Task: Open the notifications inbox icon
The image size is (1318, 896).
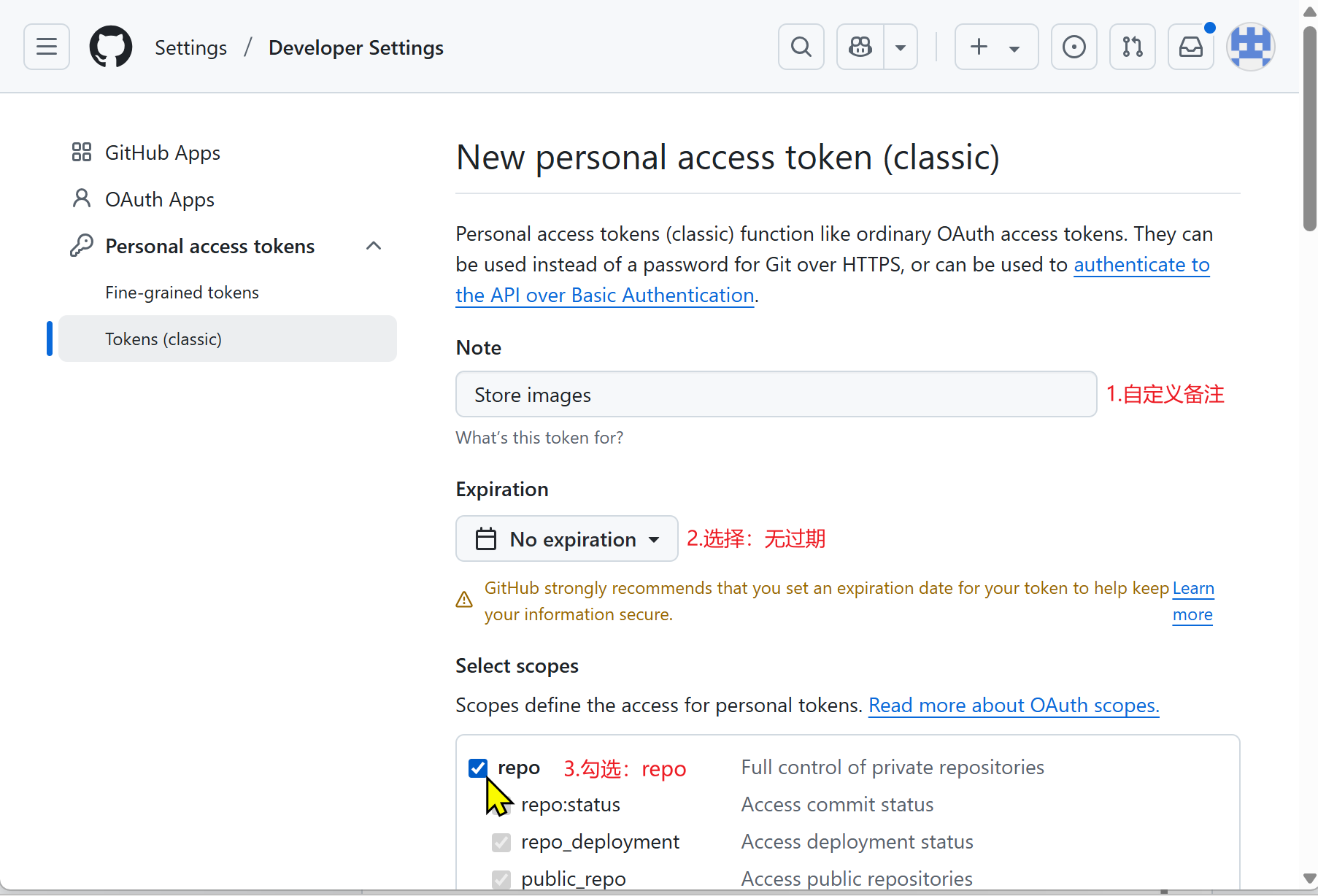Action: tap(1190, 47)
